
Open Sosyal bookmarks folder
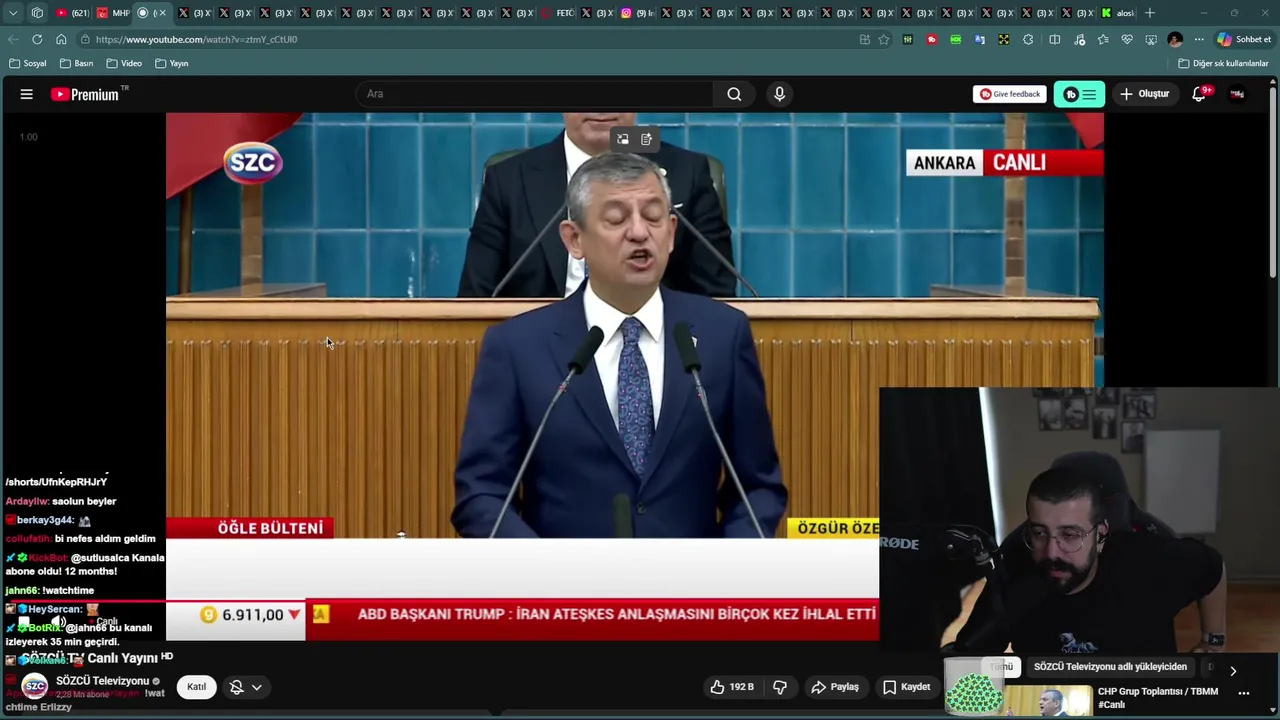tap(28, 63)
